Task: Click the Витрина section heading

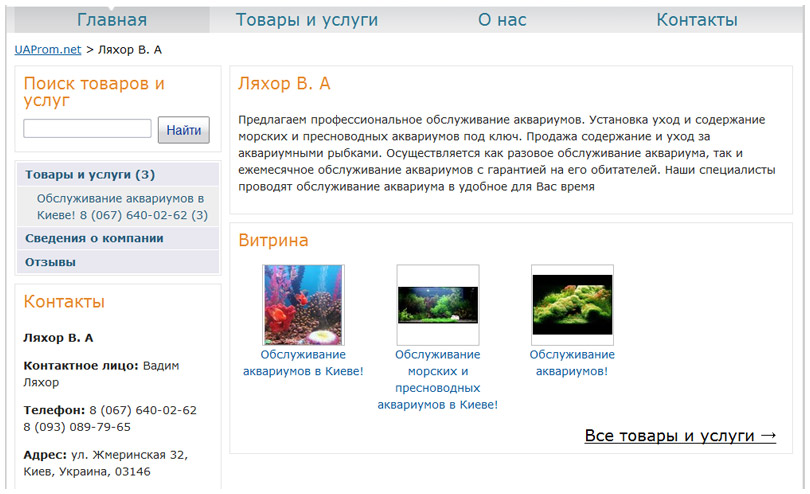Action: pos(273,240)
